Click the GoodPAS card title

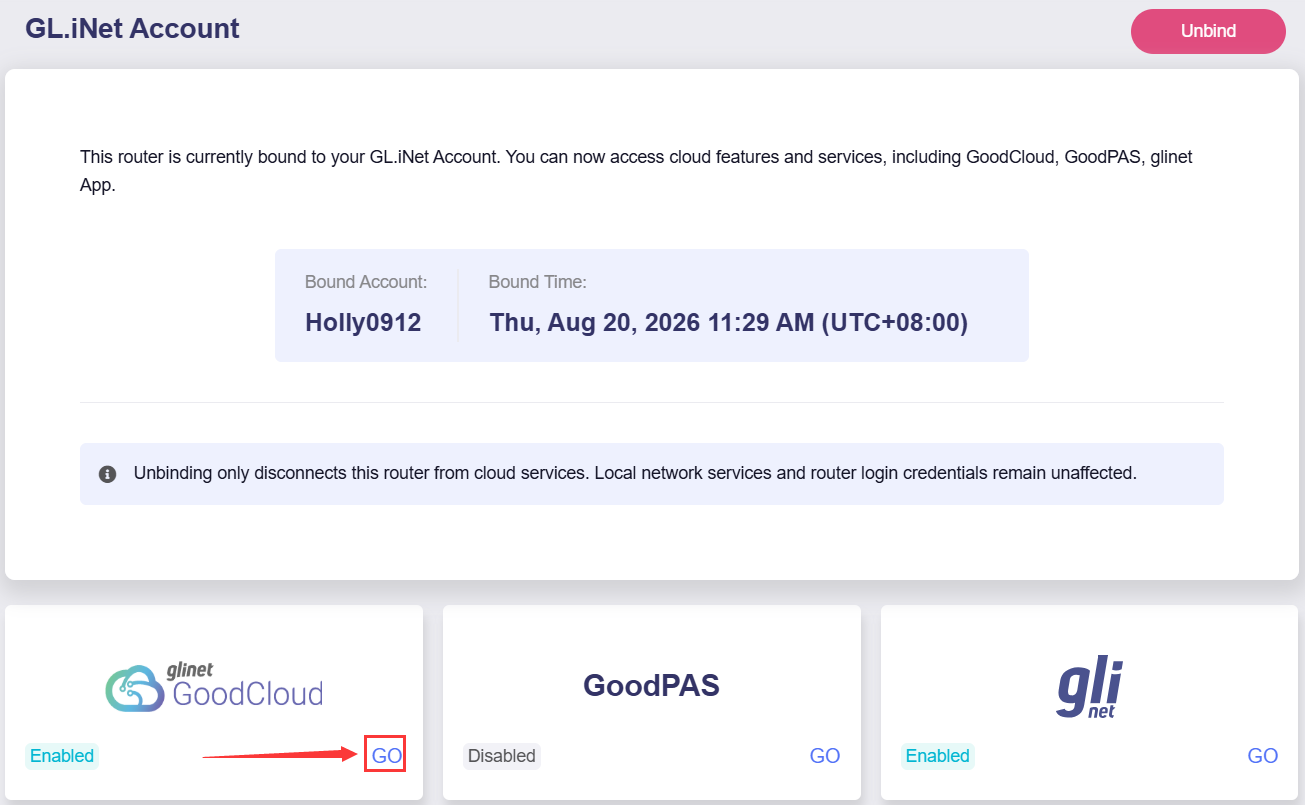tap(651, 685)
